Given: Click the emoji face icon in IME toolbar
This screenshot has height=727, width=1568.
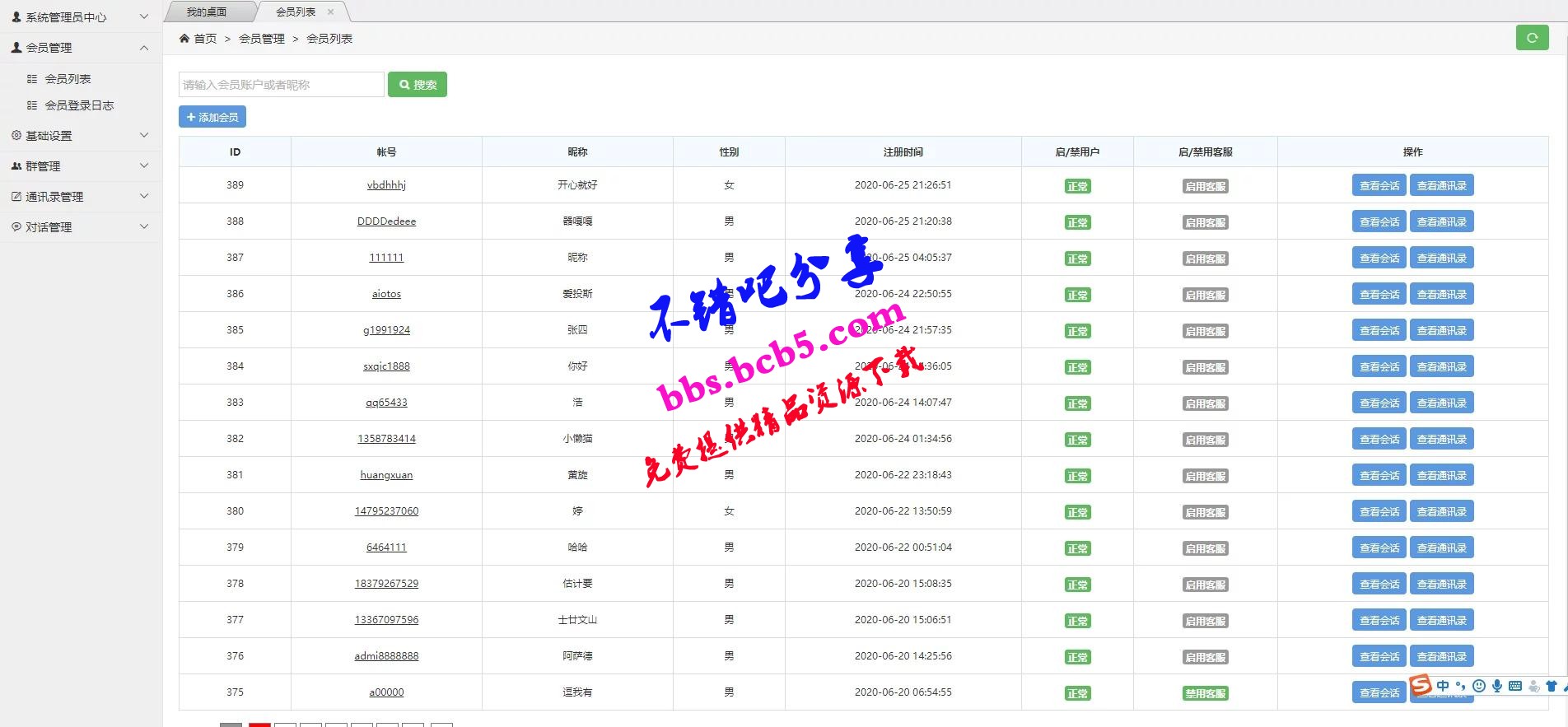Looking at the screenshot, I should (x=1479, y=686).
